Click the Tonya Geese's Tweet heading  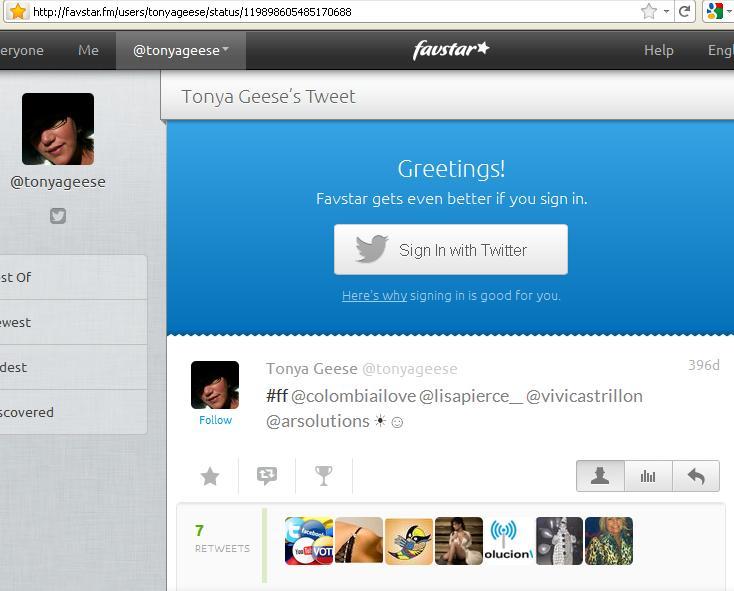pos(268,97)
